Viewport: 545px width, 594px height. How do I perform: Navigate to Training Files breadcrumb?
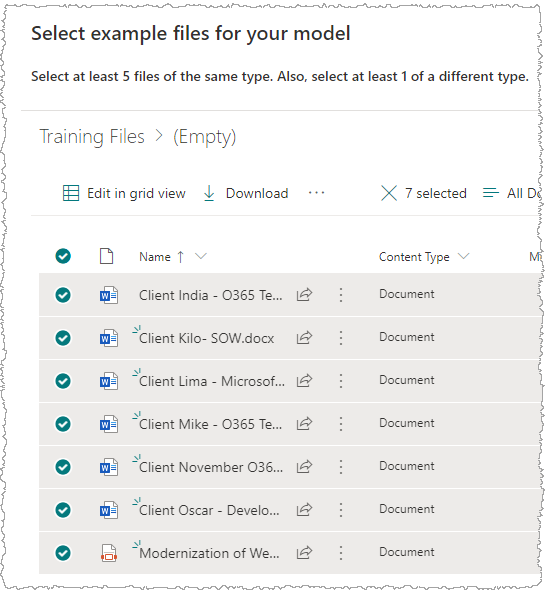(x=92, y=136)
